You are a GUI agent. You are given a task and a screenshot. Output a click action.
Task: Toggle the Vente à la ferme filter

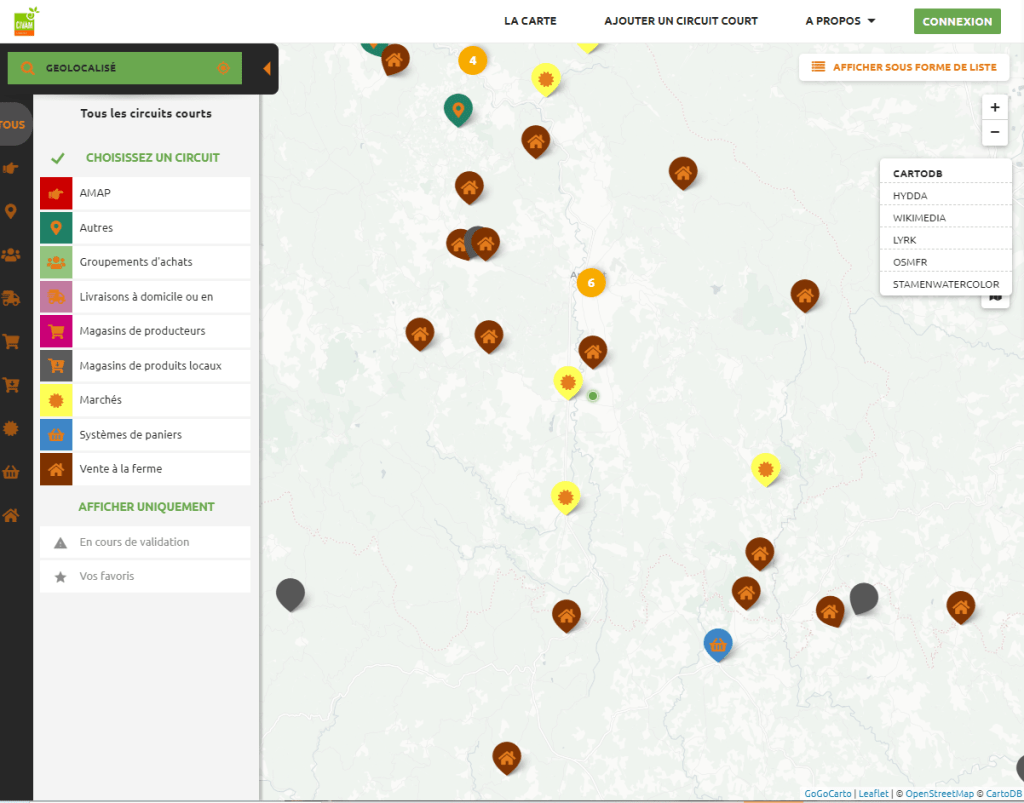tap(145, 469)
